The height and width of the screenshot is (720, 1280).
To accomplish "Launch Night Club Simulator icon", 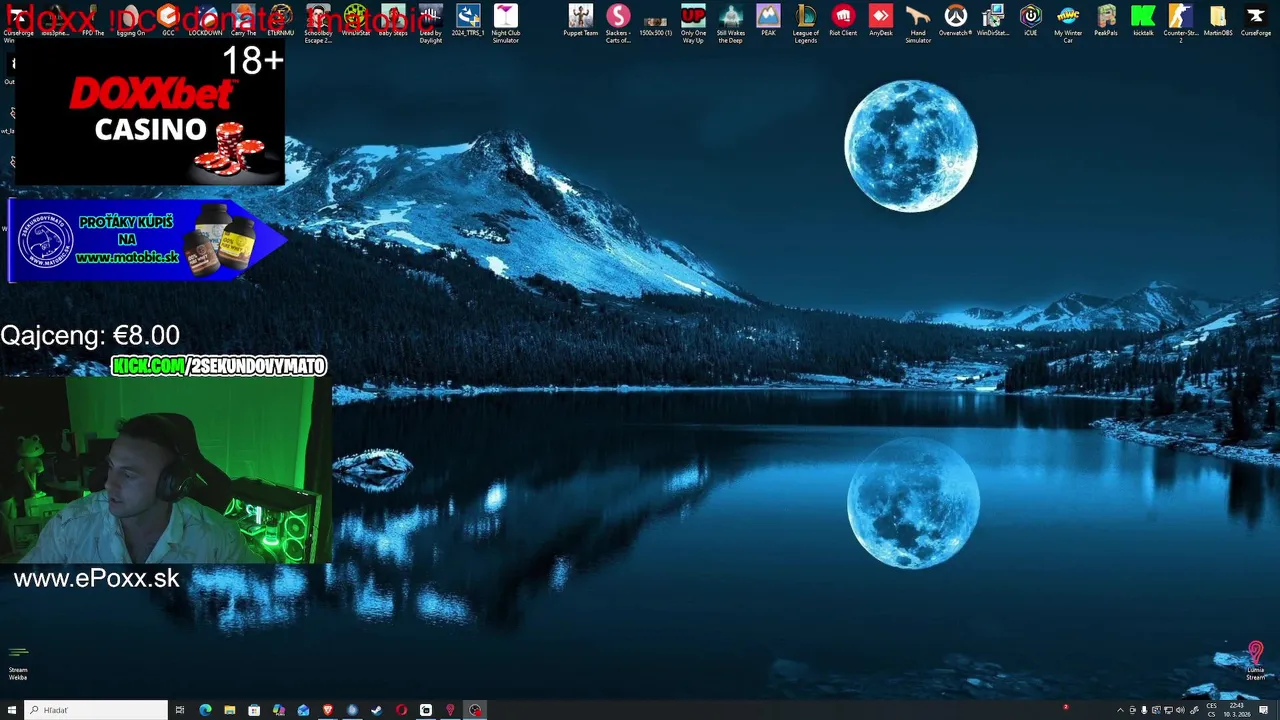I will point(506,23).
